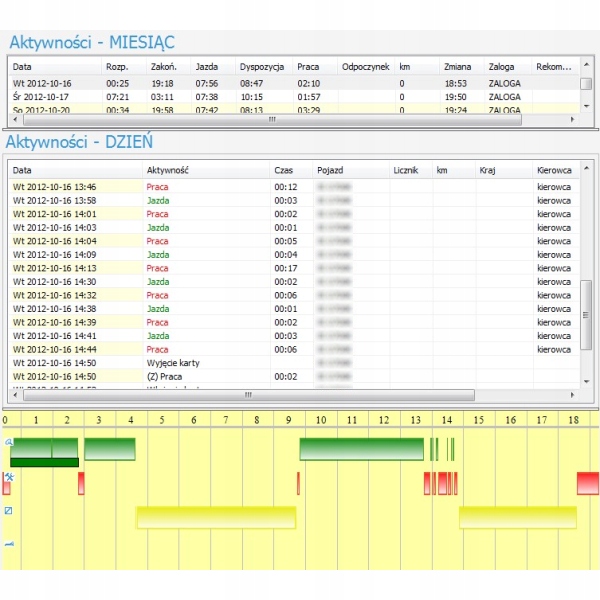Click horizontal scrollbar thumb of monthly table
The image size is (600, 600).
(x=270, y=119)
